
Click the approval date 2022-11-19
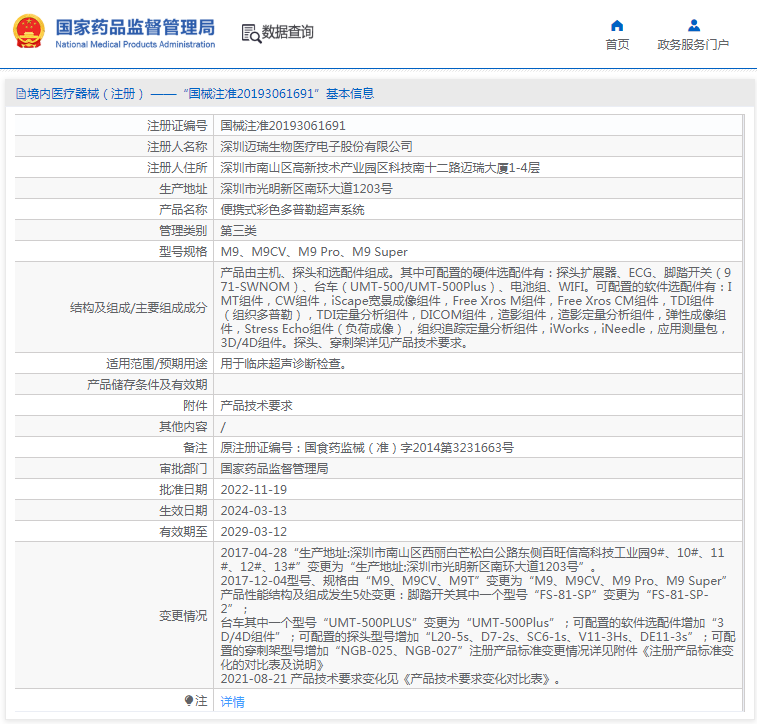(253, 489)
